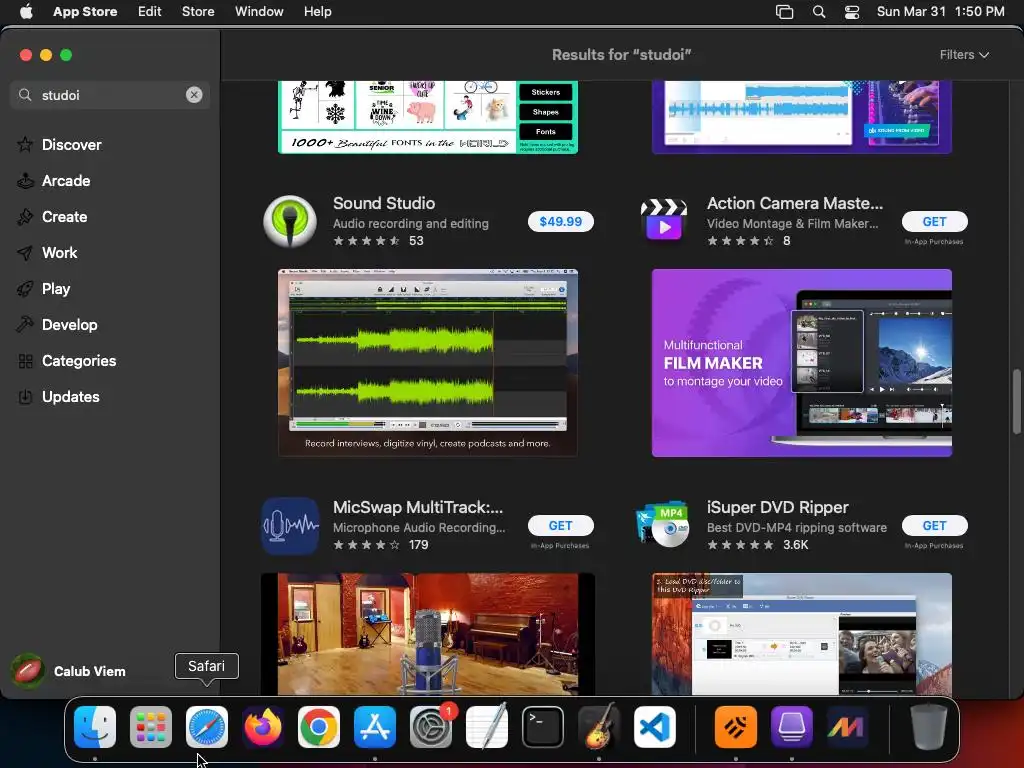Open Spotlight search in menu bar

pyautogui.click(x=819, y=12)
